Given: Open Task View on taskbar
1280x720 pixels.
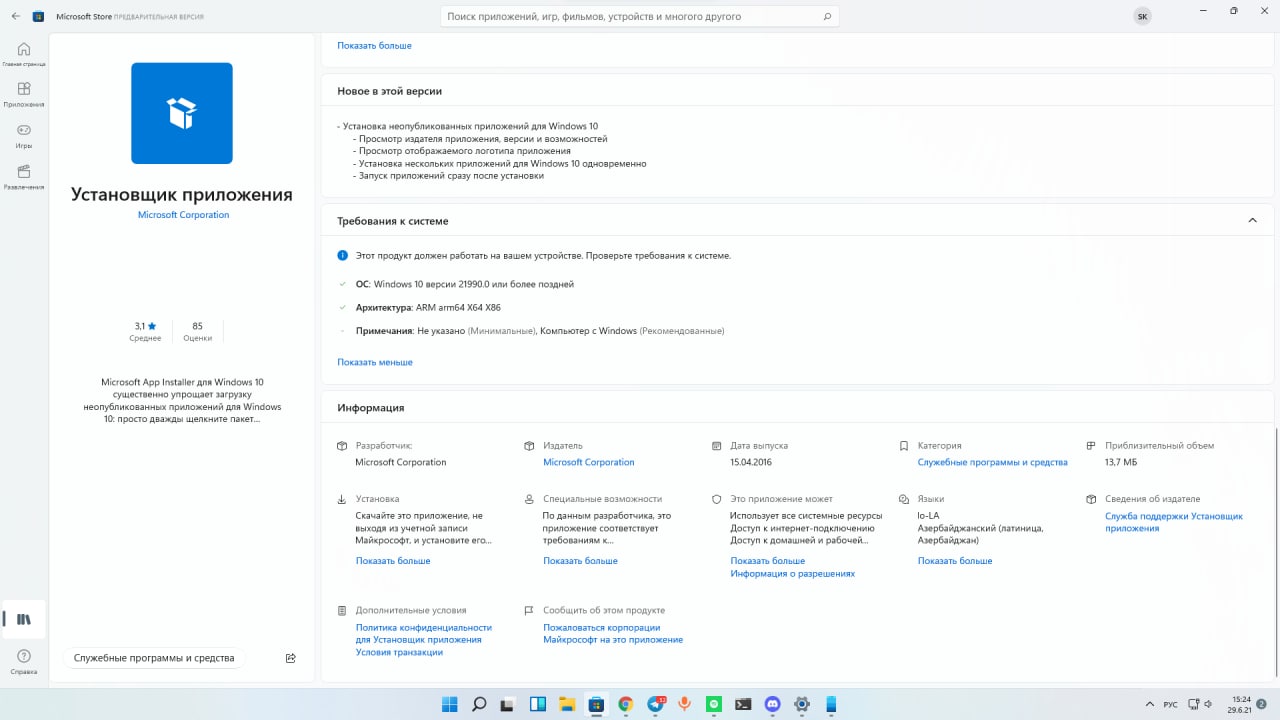Looking at the screenshot, I should (508, 704).
